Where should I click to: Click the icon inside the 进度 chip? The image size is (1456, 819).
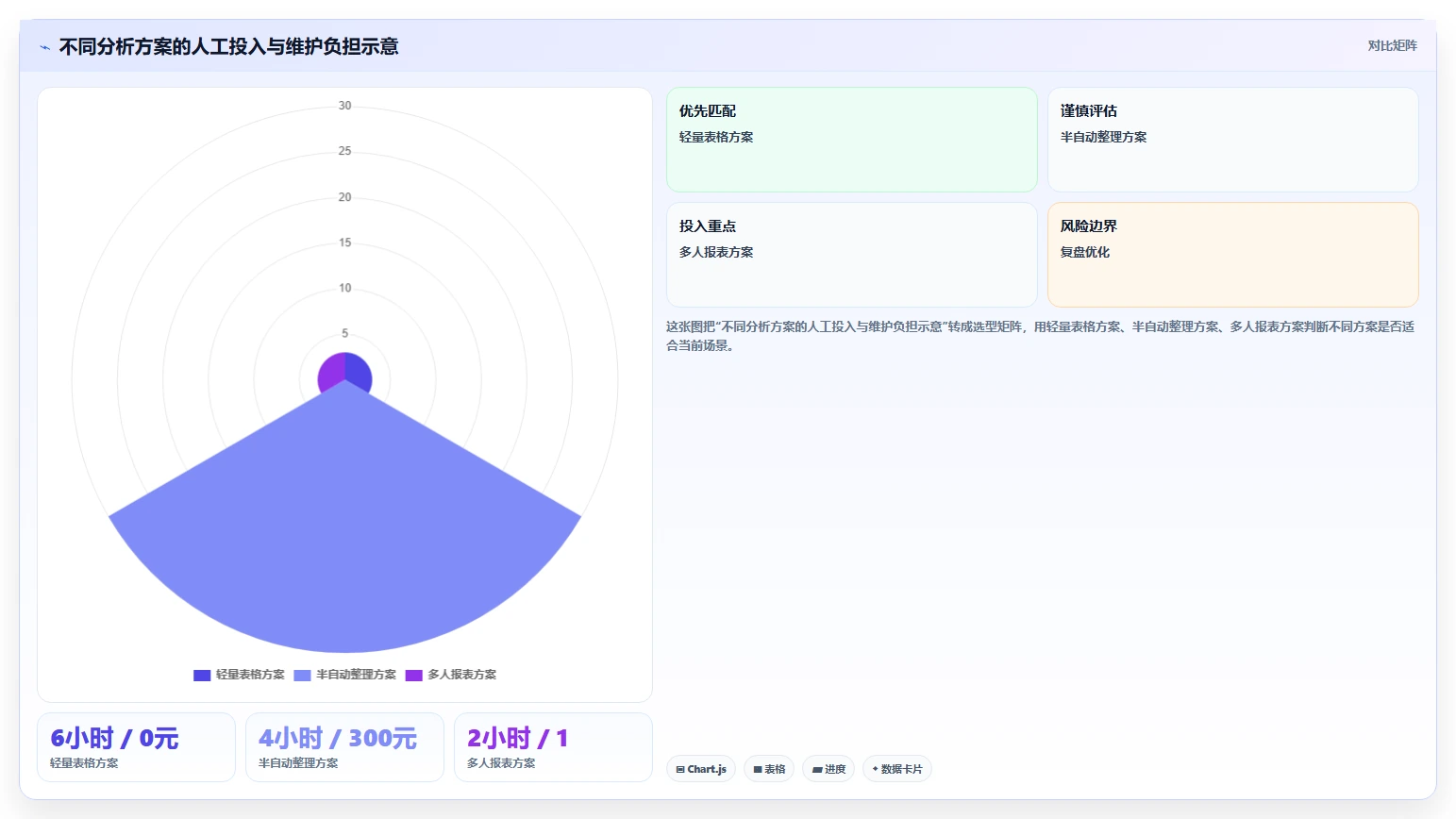[817, 770]
